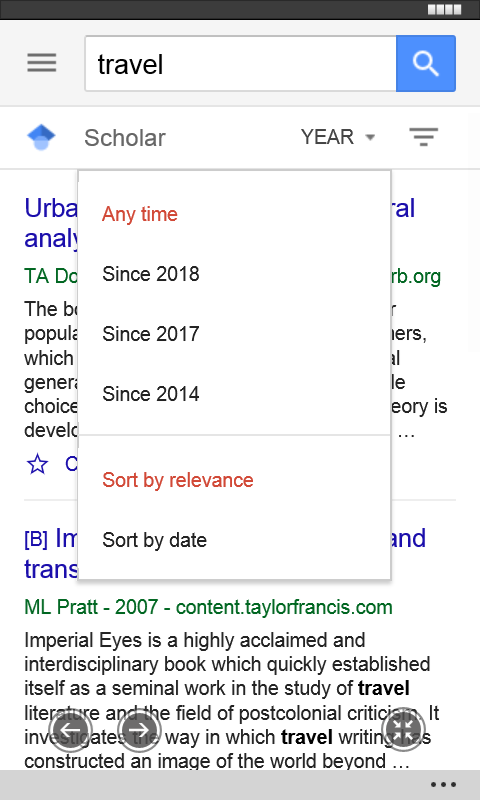
Task: Save first result with star icon
Action: coord(38,464)
